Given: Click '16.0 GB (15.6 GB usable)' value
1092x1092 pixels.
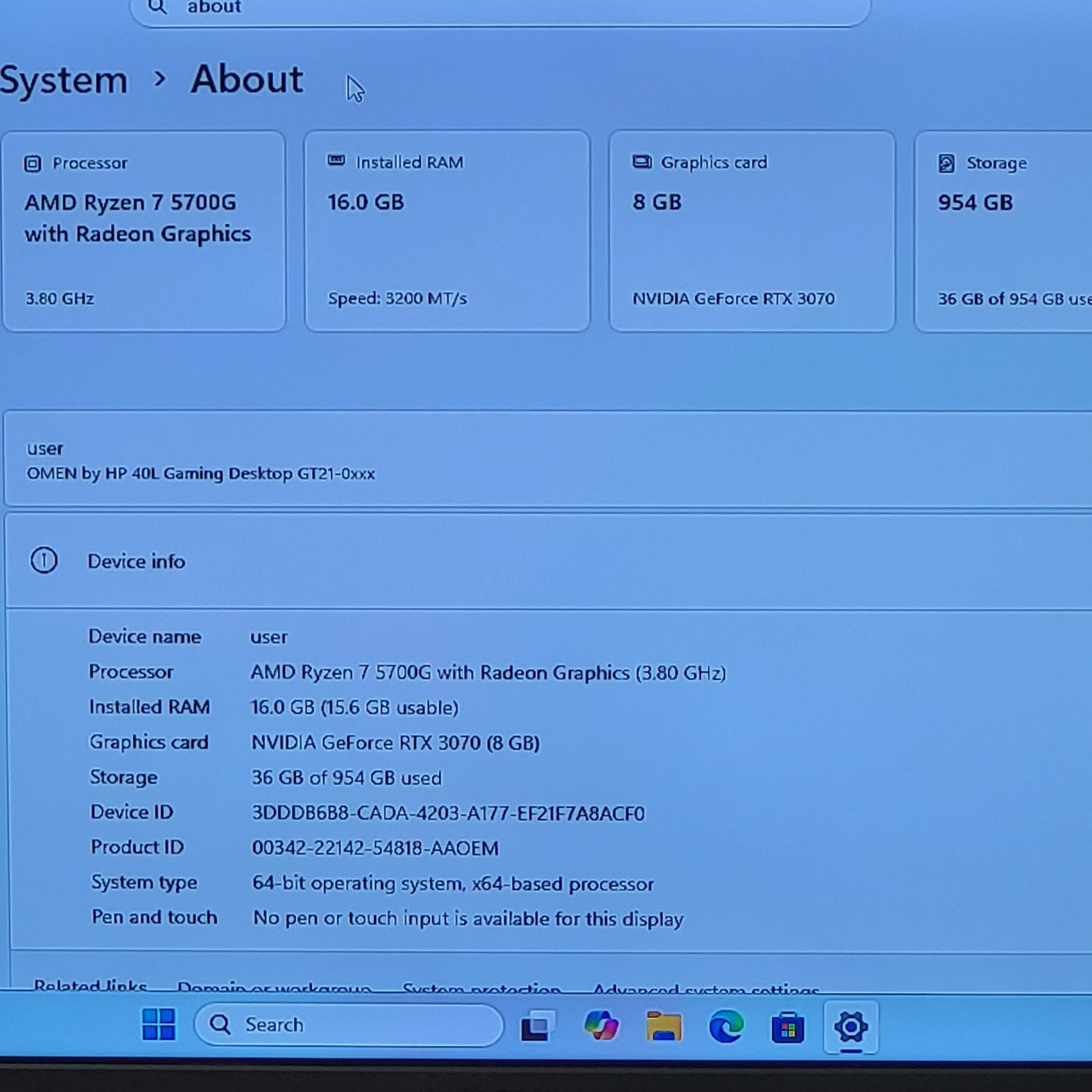Looking at the screenshot, I should (x=354, y=707).
